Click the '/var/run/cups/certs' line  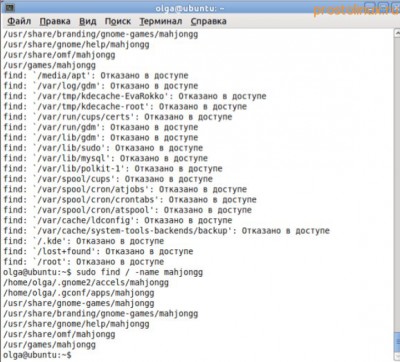point(118,117)
